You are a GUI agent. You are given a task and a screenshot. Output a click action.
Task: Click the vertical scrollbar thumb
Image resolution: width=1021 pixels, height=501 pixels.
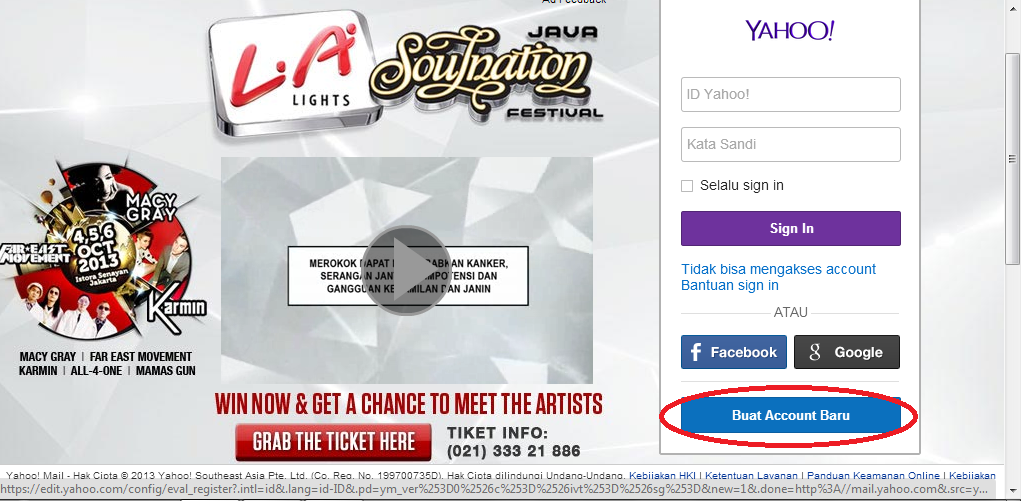click(x=1012, y=158)
